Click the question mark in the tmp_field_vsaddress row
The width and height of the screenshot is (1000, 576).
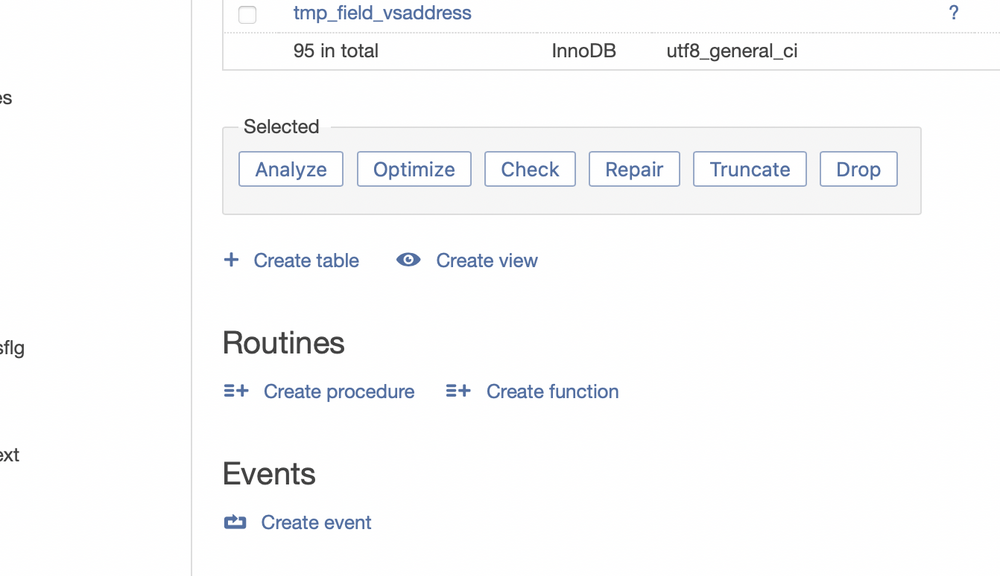click(953, 13)
